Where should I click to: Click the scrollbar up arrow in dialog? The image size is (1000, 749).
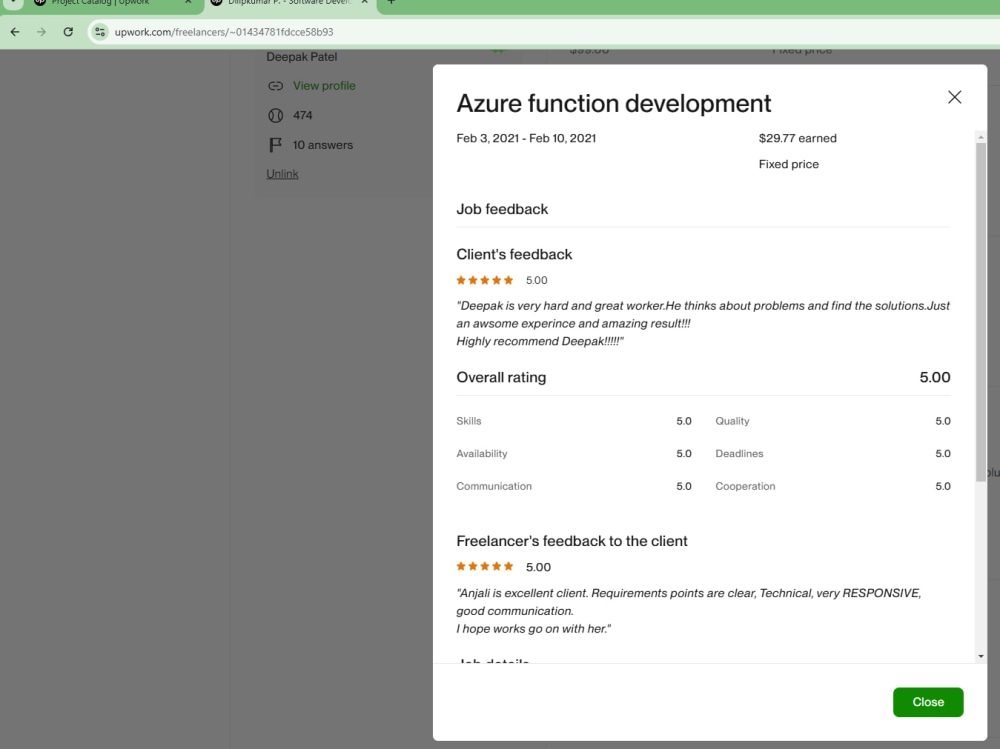click(981, 137)
